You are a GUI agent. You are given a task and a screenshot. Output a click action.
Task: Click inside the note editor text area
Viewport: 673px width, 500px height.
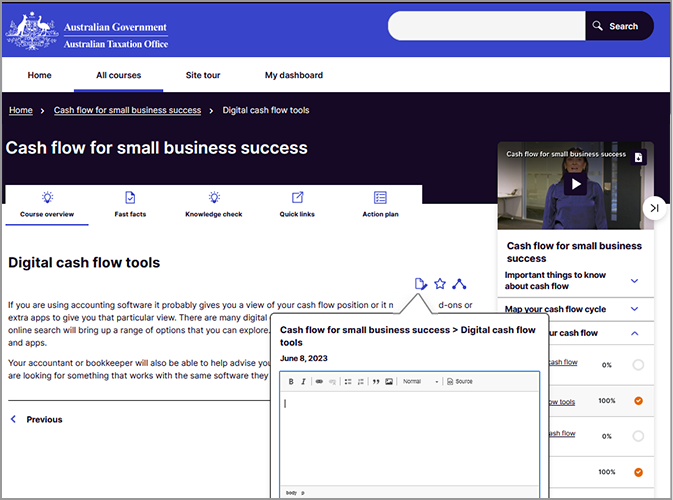click(409, 439)
